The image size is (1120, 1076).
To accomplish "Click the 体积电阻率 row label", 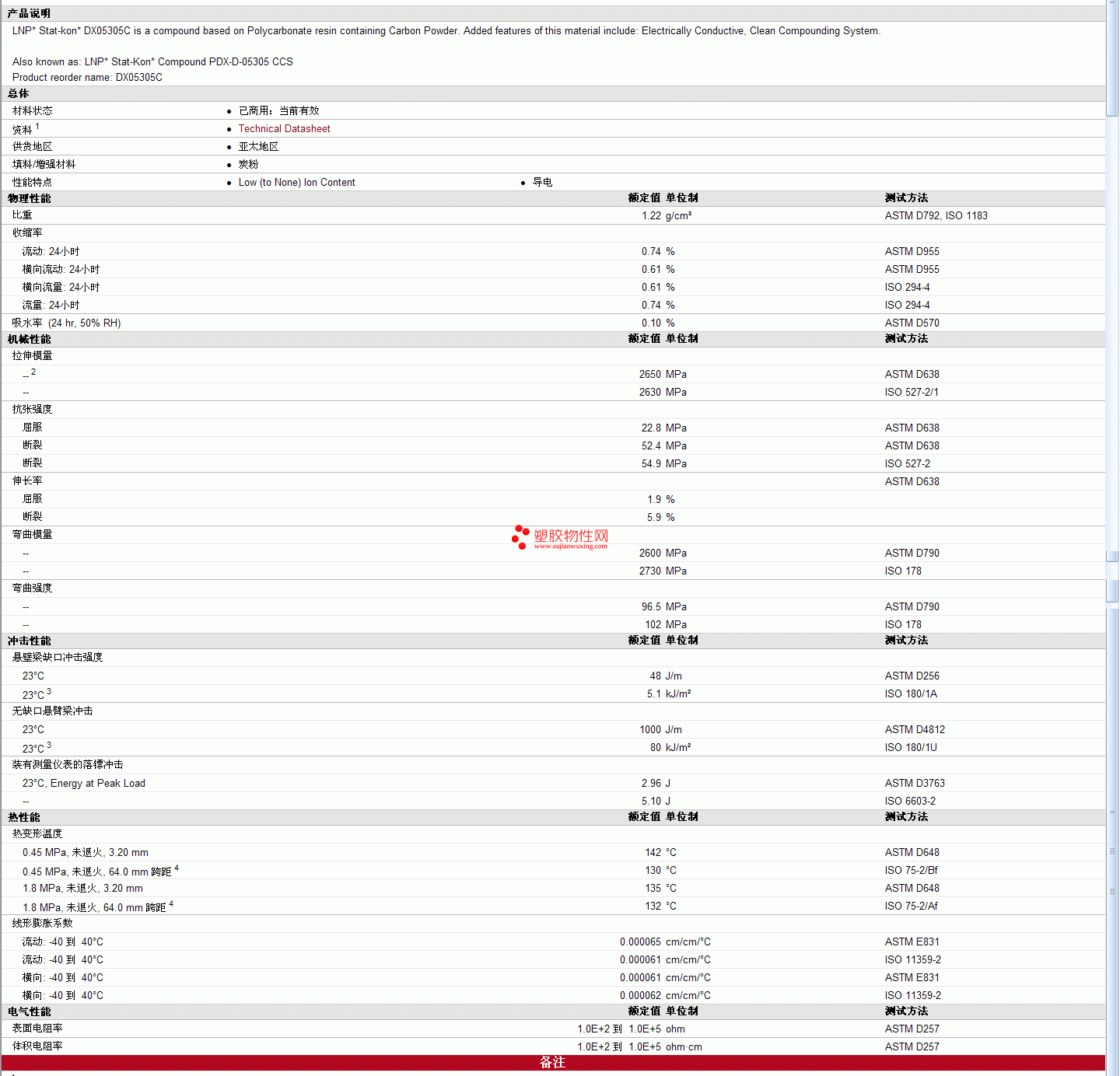I will point(37,1046).
